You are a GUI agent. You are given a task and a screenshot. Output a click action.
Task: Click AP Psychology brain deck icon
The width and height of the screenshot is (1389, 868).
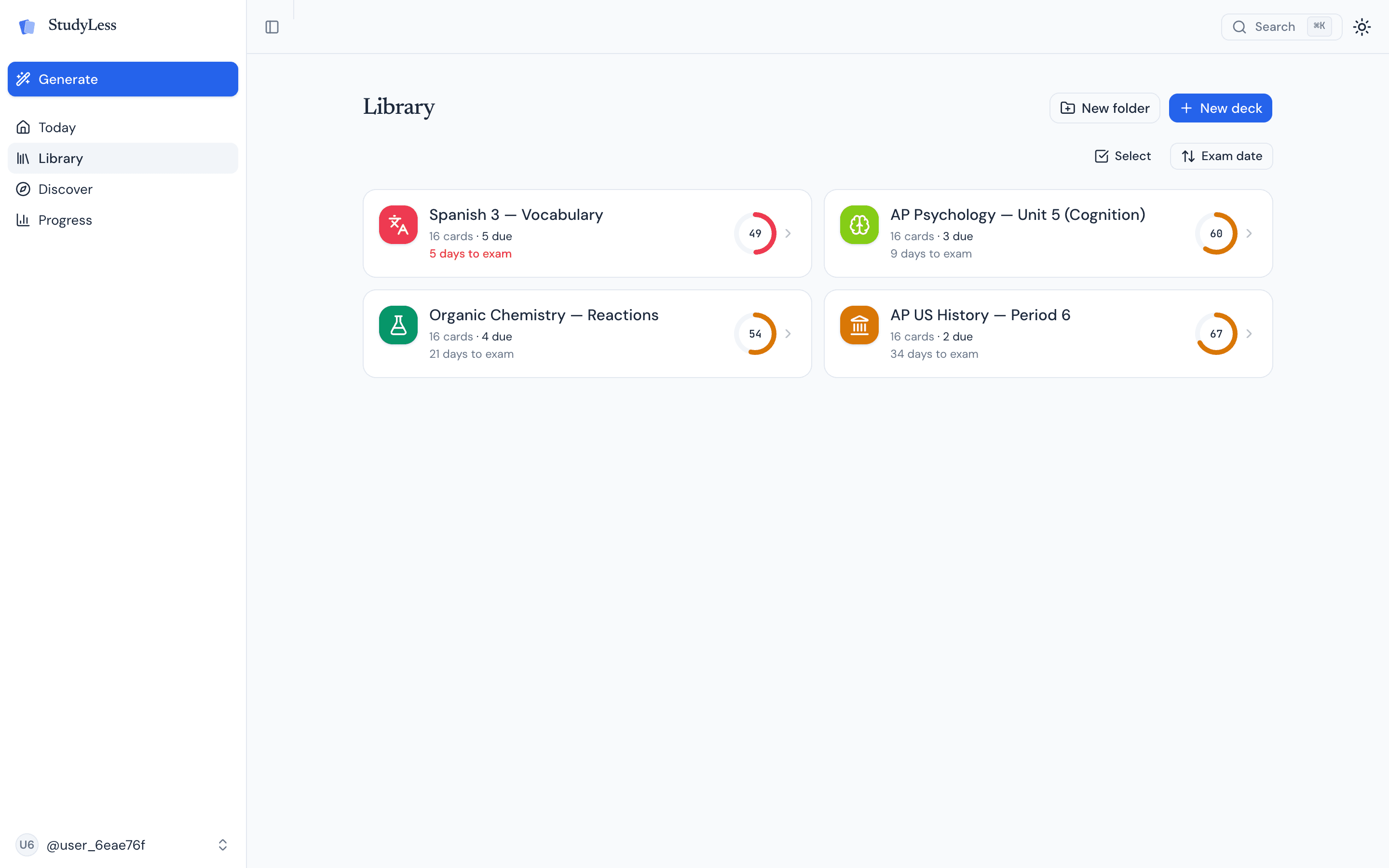coord(859,225)
